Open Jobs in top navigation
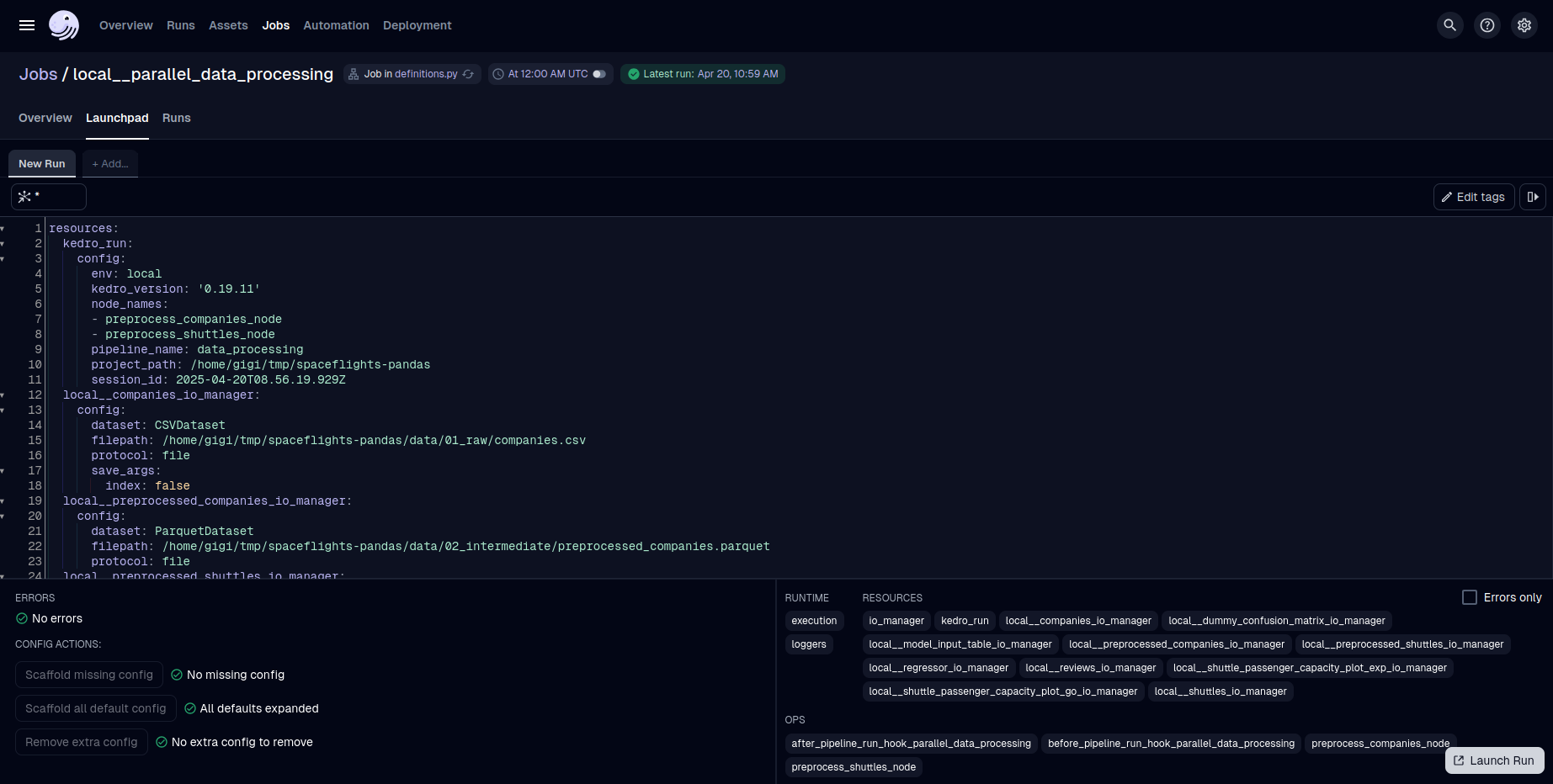 pos(276,25)
